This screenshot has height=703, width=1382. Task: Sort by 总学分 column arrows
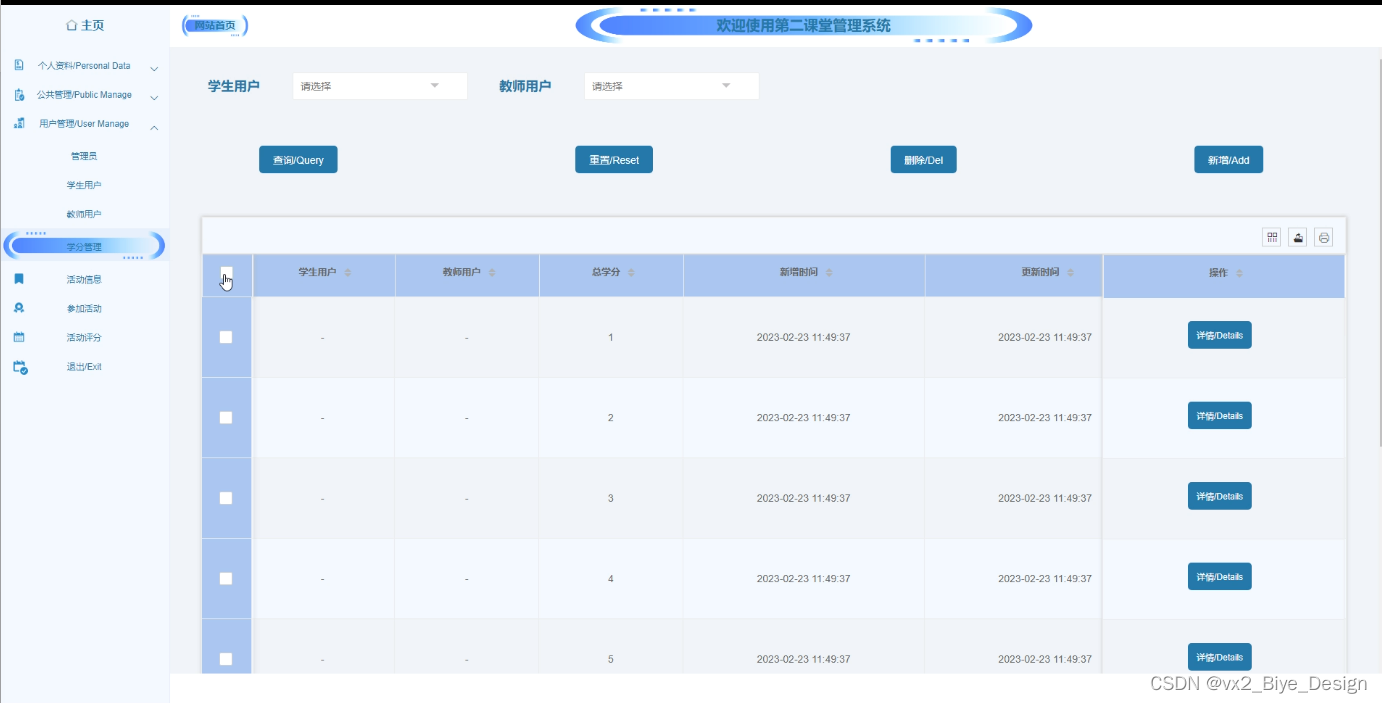tap(631, 273)
